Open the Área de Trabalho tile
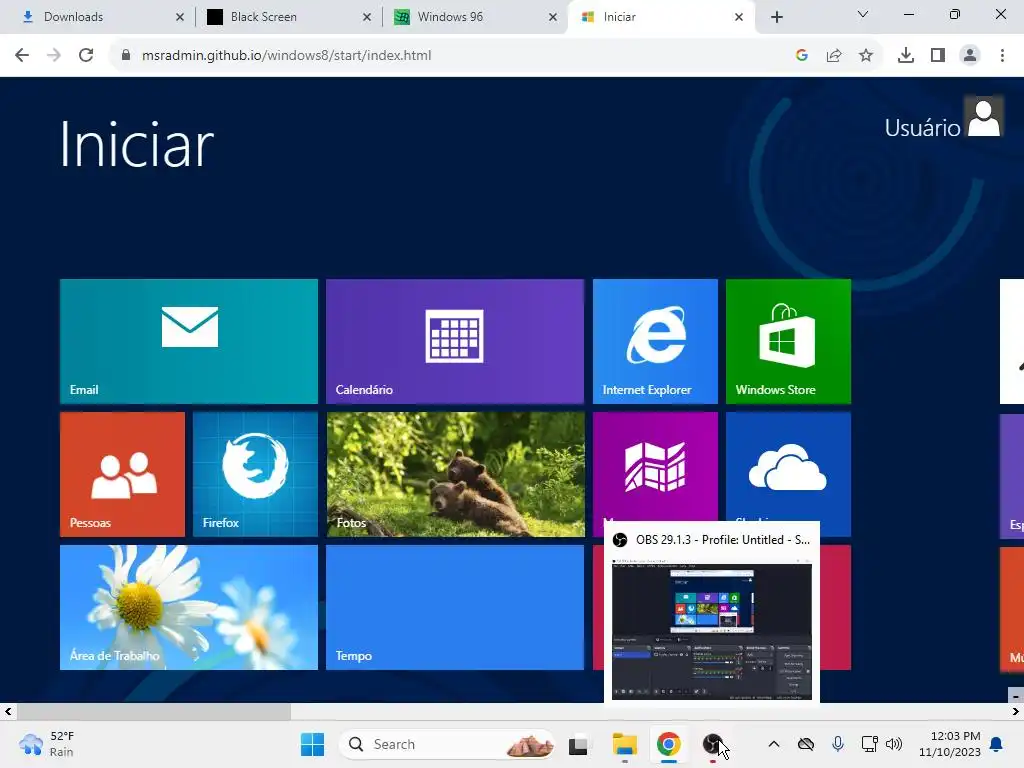 click(189, 607)
